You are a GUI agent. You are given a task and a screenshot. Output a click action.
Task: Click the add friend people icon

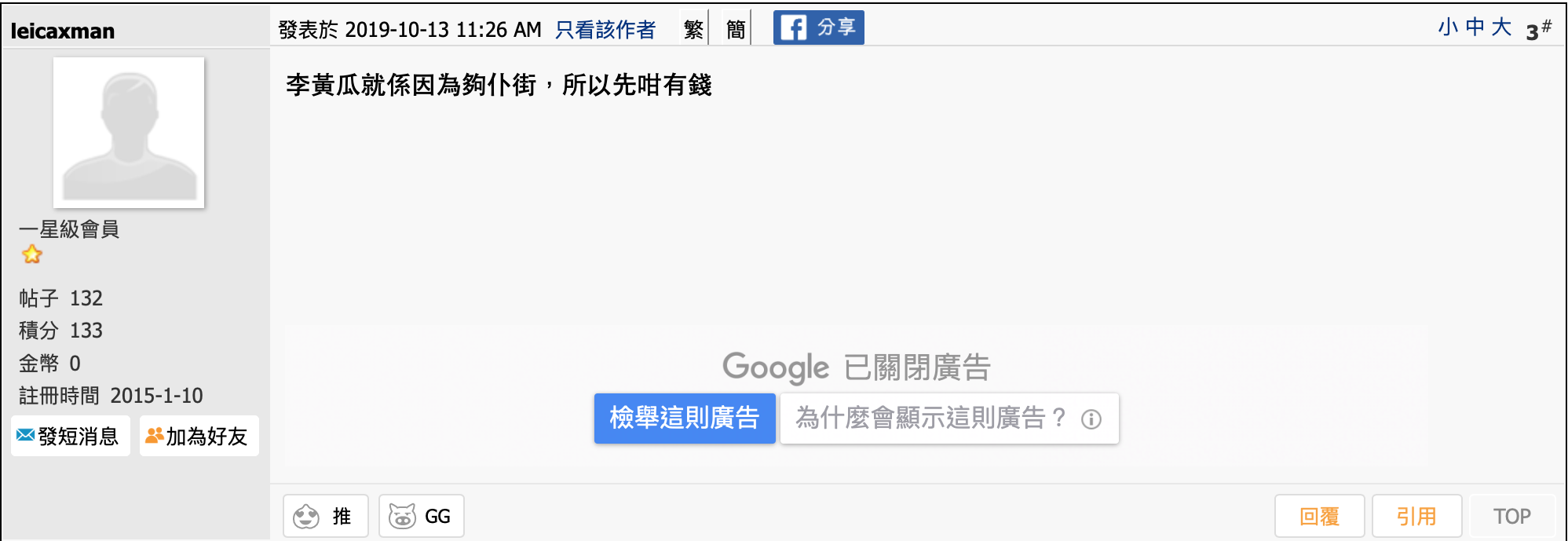pos(155,435)
